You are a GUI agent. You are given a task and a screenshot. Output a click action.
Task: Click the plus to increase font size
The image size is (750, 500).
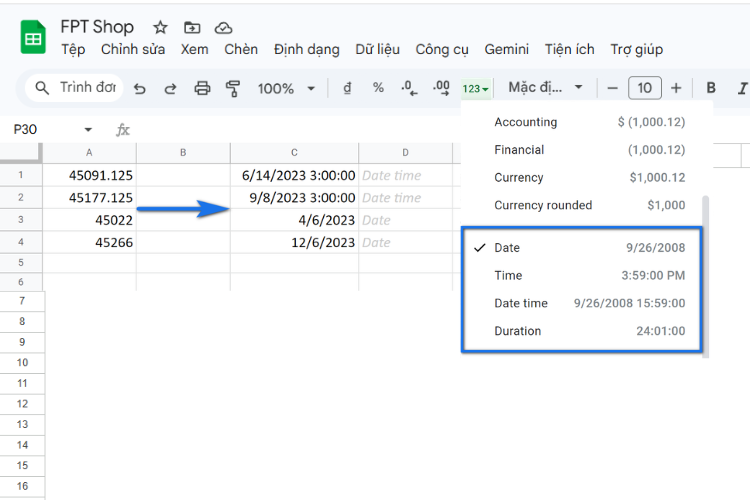pos(676,88)
